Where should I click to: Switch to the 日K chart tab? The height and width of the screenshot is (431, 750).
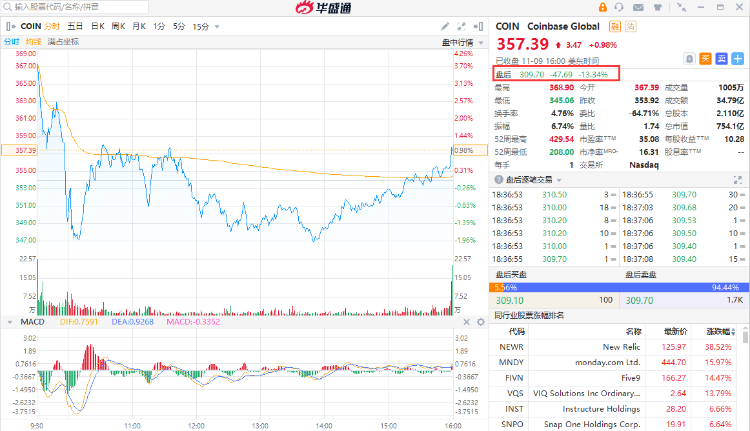click(98, 26)
